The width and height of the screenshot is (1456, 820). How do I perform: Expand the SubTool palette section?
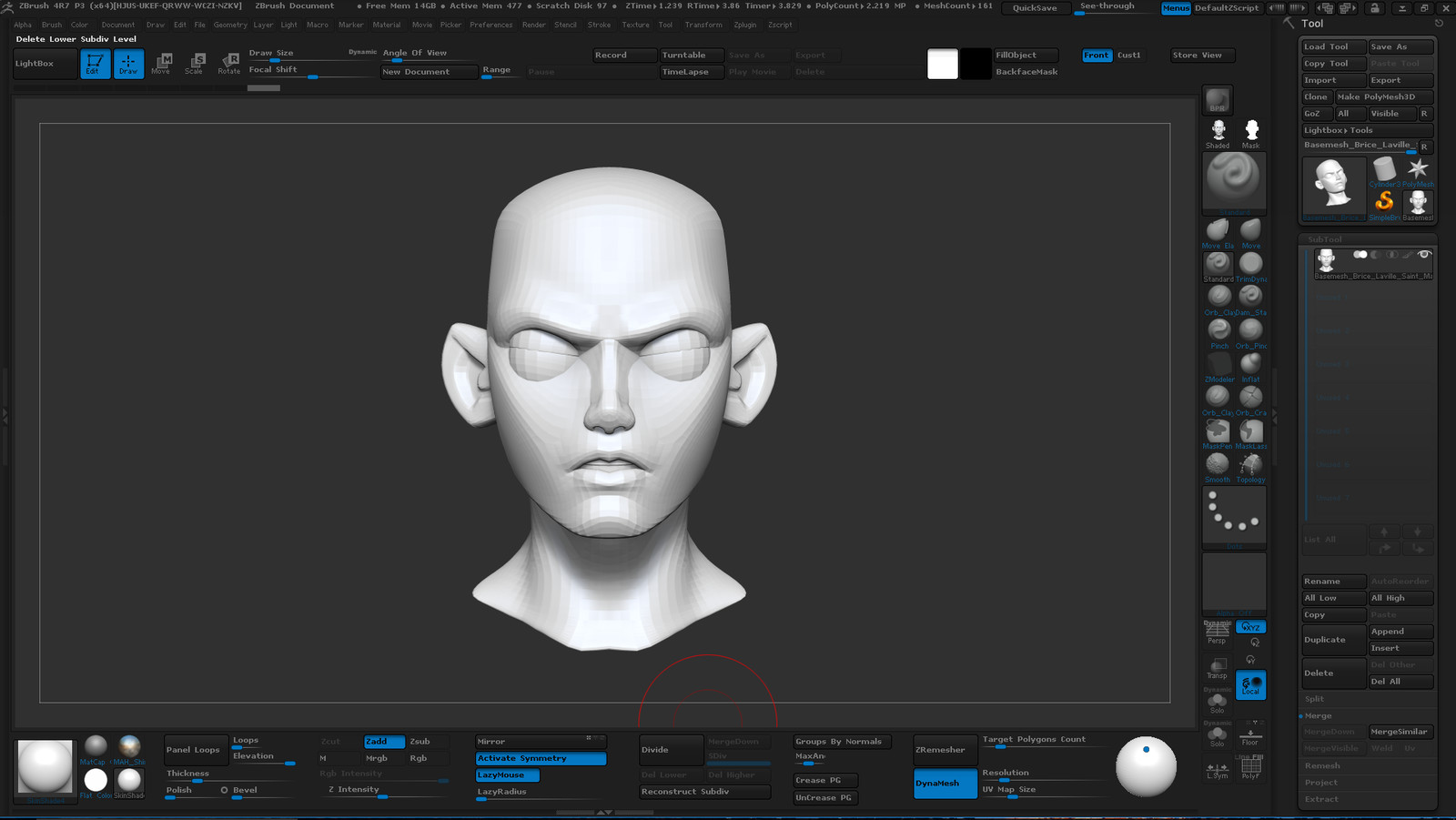click(1324, 239)
